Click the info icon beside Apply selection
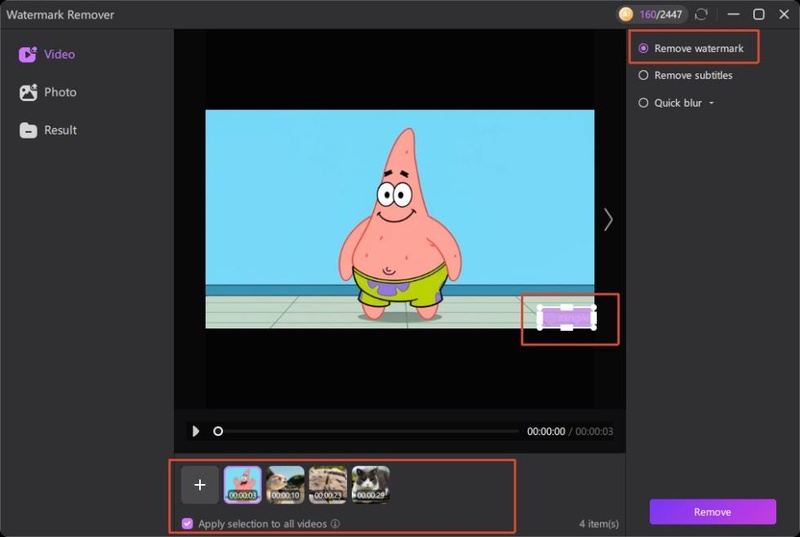Viewport: 800px width, 537px height. 335,524
